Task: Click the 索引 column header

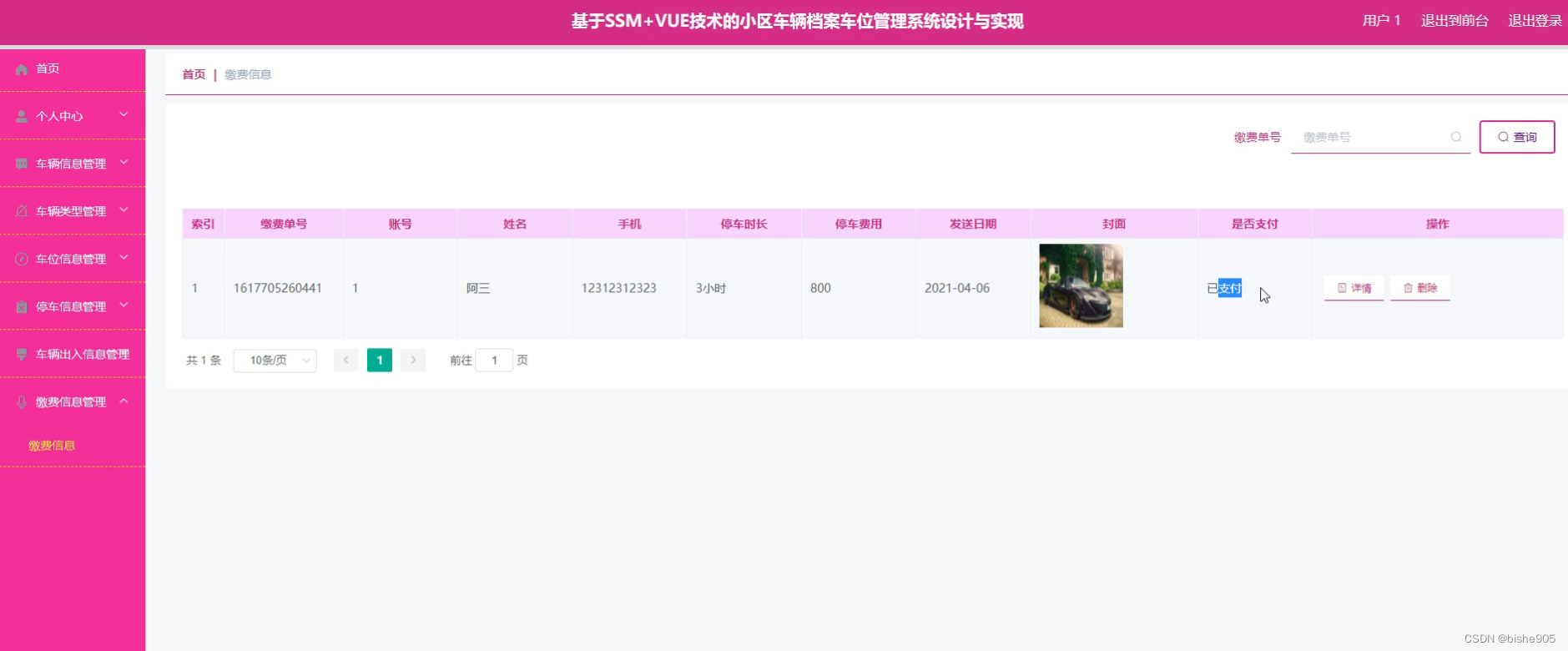Action: click(x=203, y=224)
